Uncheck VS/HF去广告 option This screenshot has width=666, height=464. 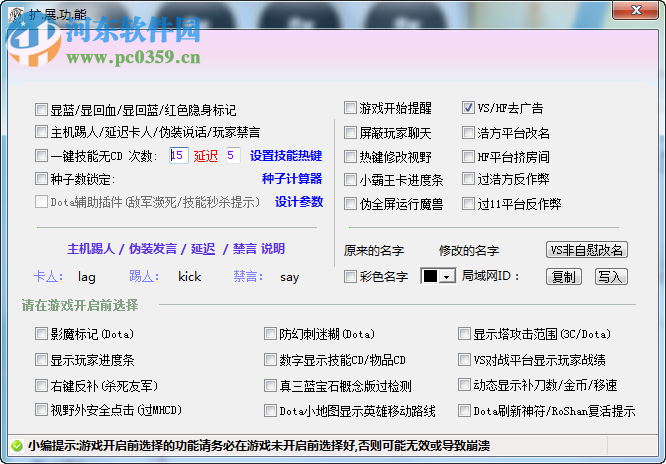(468, 108)
